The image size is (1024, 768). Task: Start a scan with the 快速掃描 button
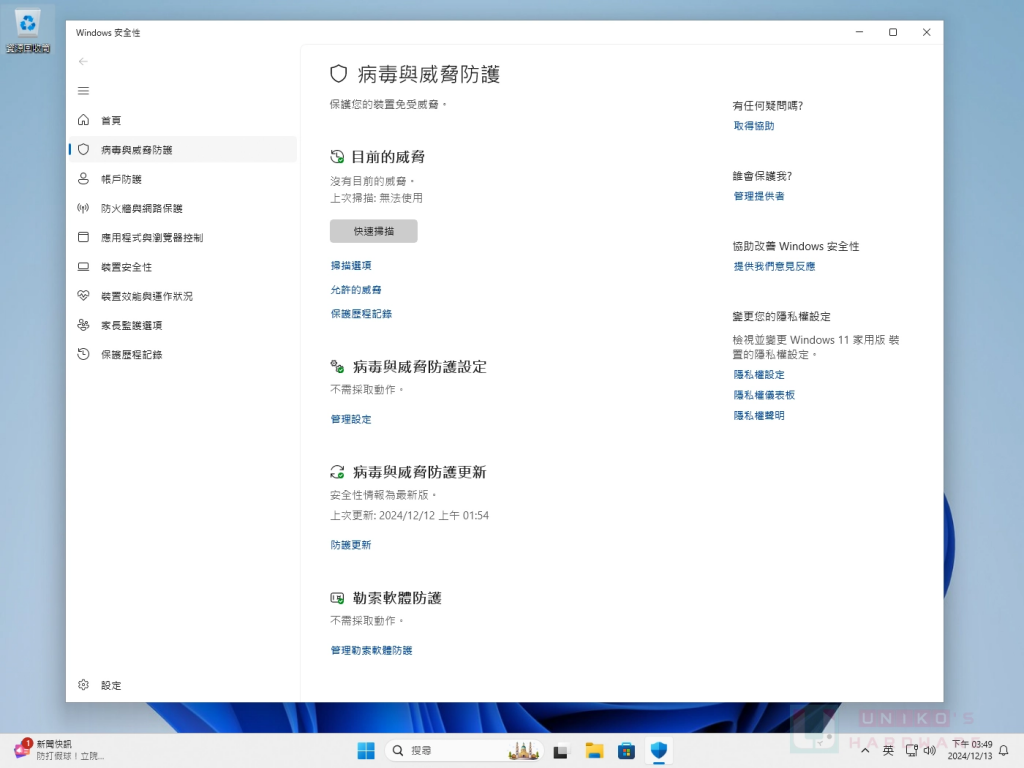click(374, 231)
